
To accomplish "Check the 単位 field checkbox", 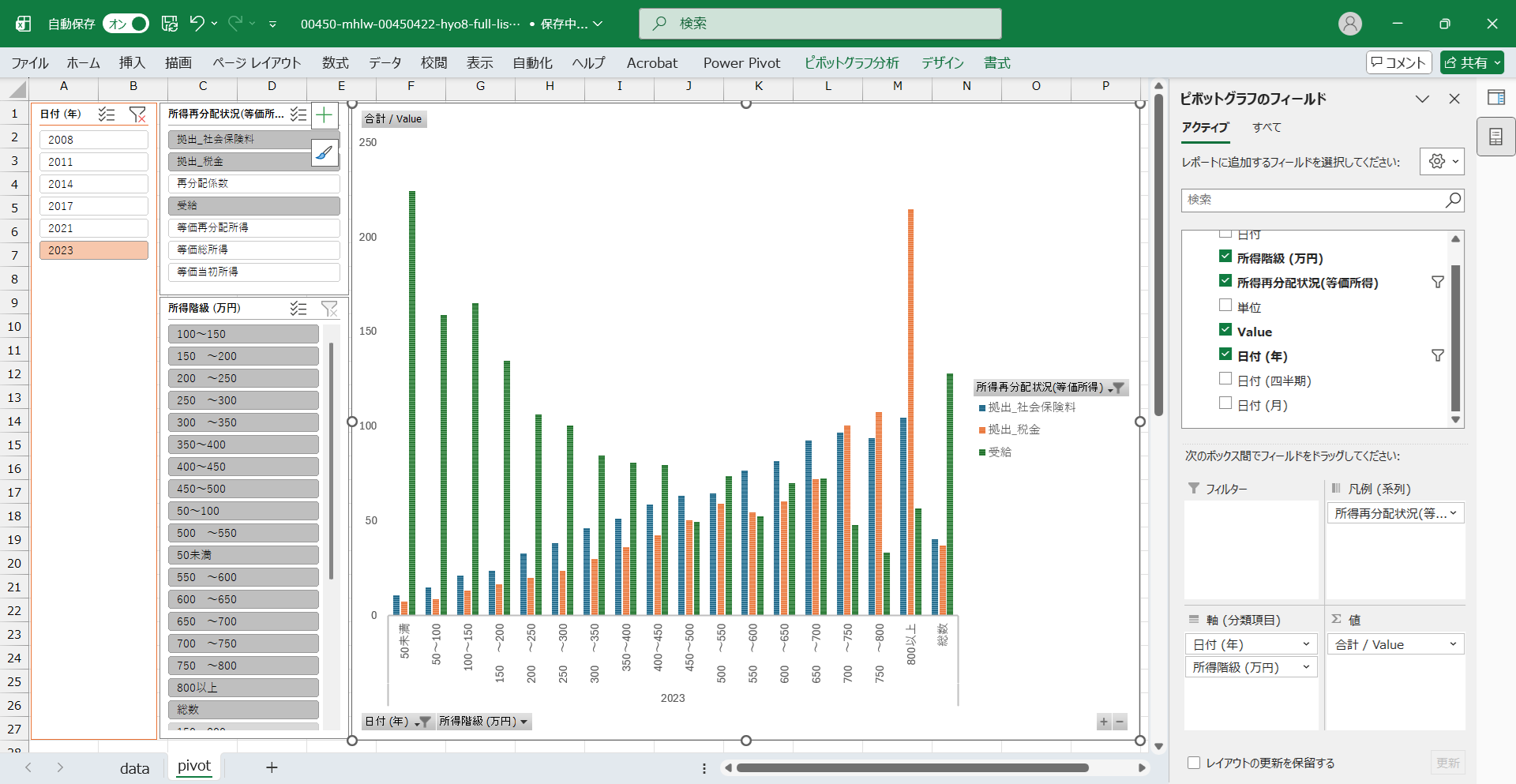I will pyautogui.click(x=1225, y=306).
